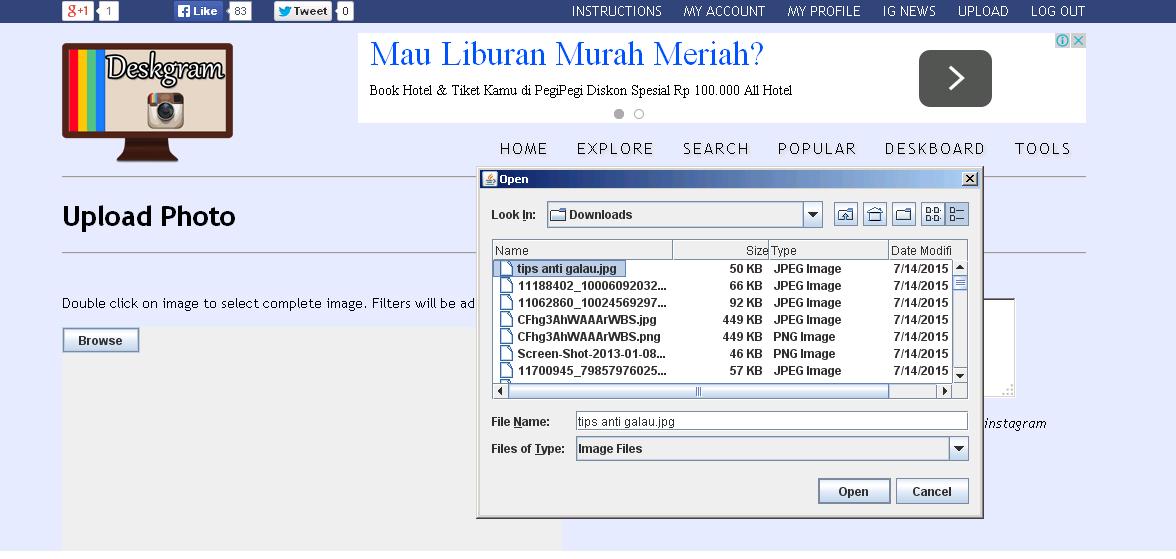Click the Image Files type combo box
This screenshot has height=559, width=1176.
coord(772,449)
